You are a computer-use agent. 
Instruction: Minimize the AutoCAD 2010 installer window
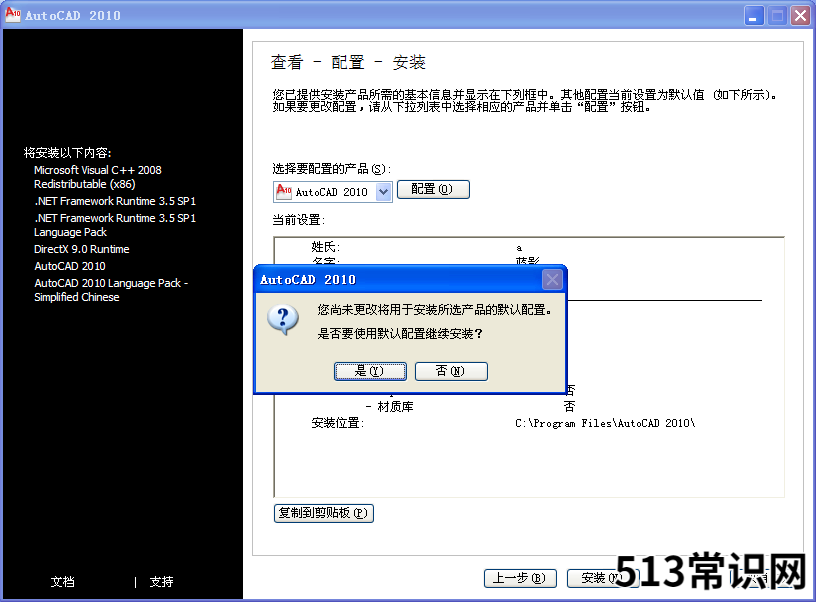point(754,16)
